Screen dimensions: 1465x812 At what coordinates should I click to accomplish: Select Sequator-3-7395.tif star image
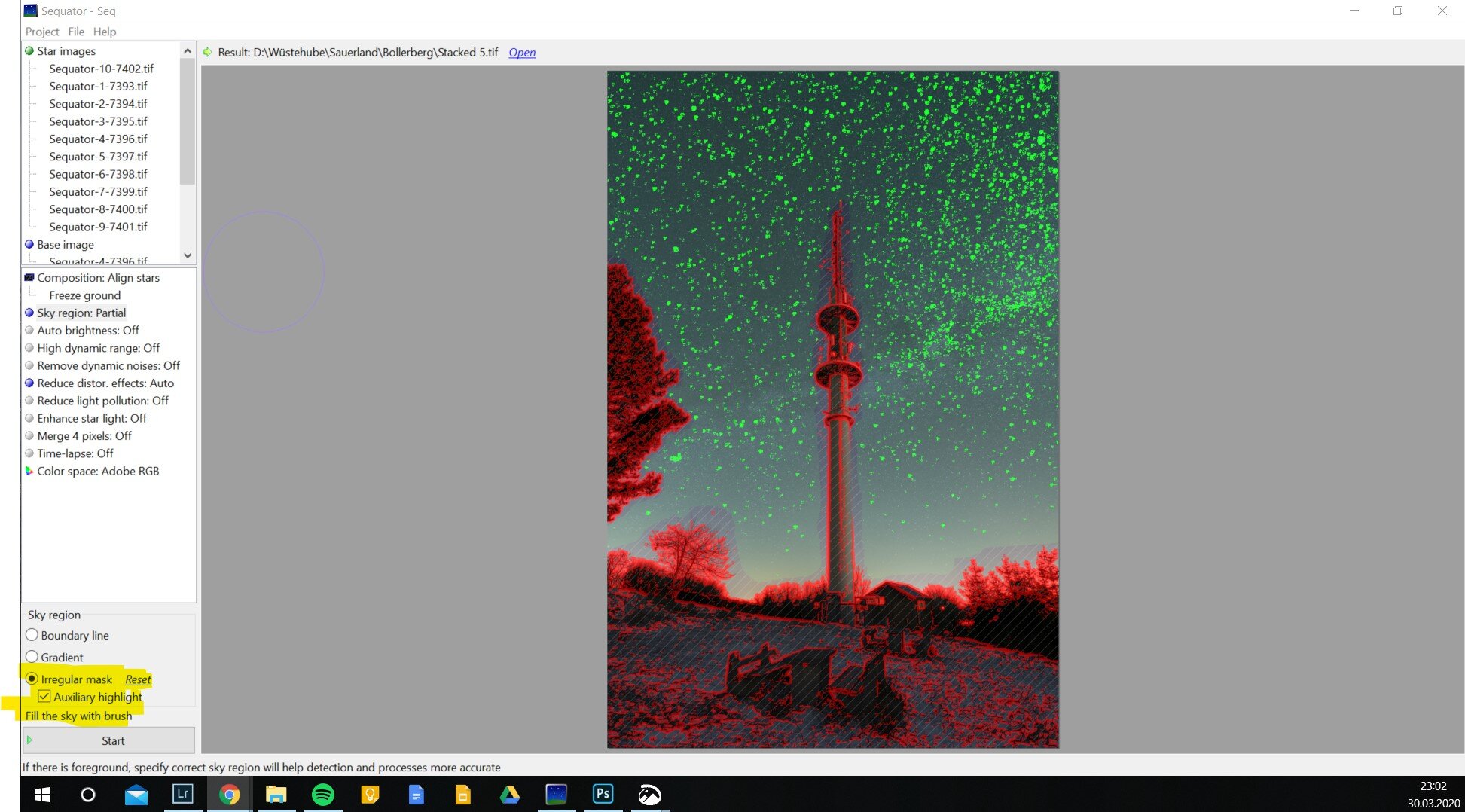pos(98,121)
